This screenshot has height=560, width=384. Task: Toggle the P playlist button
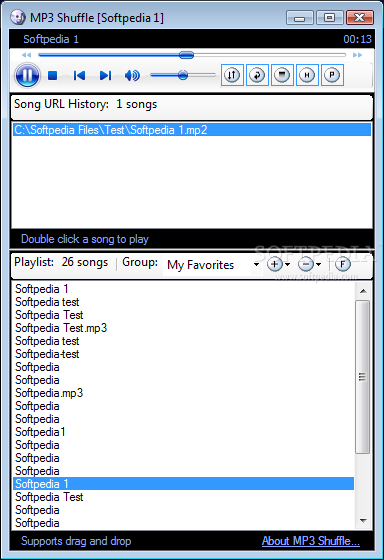click(x=332, y=75)
